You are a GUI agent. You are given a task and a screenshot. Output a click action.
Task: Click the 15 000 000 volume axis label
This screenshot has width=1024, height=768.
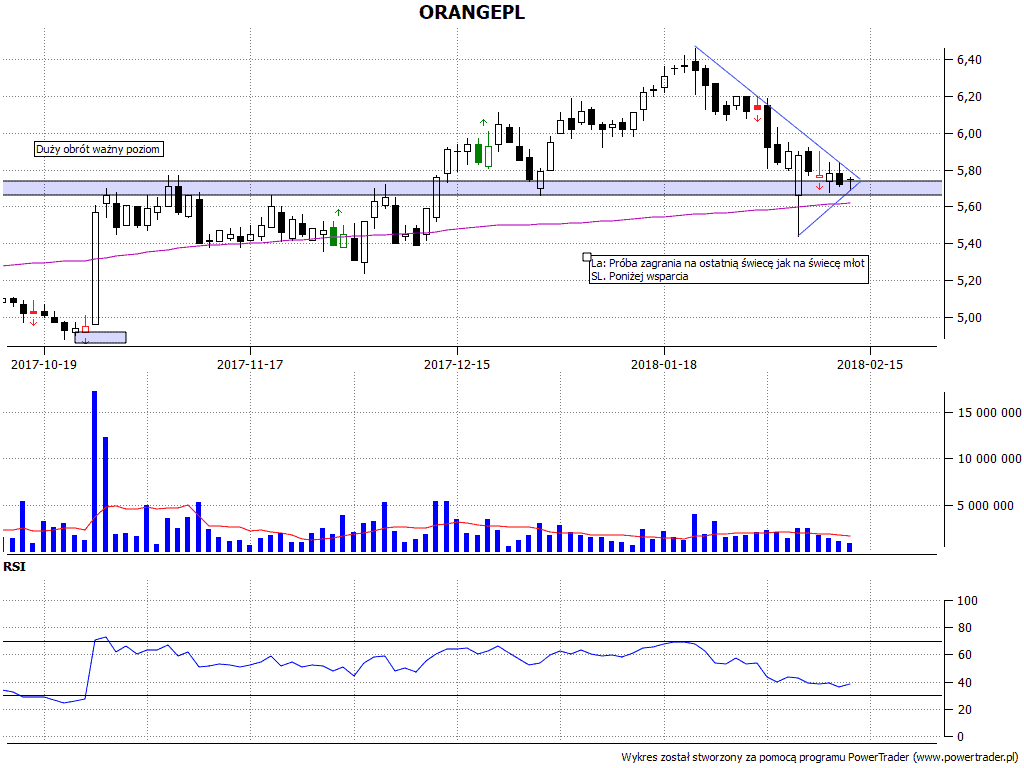pyautogui.click(x=989, y=413)
